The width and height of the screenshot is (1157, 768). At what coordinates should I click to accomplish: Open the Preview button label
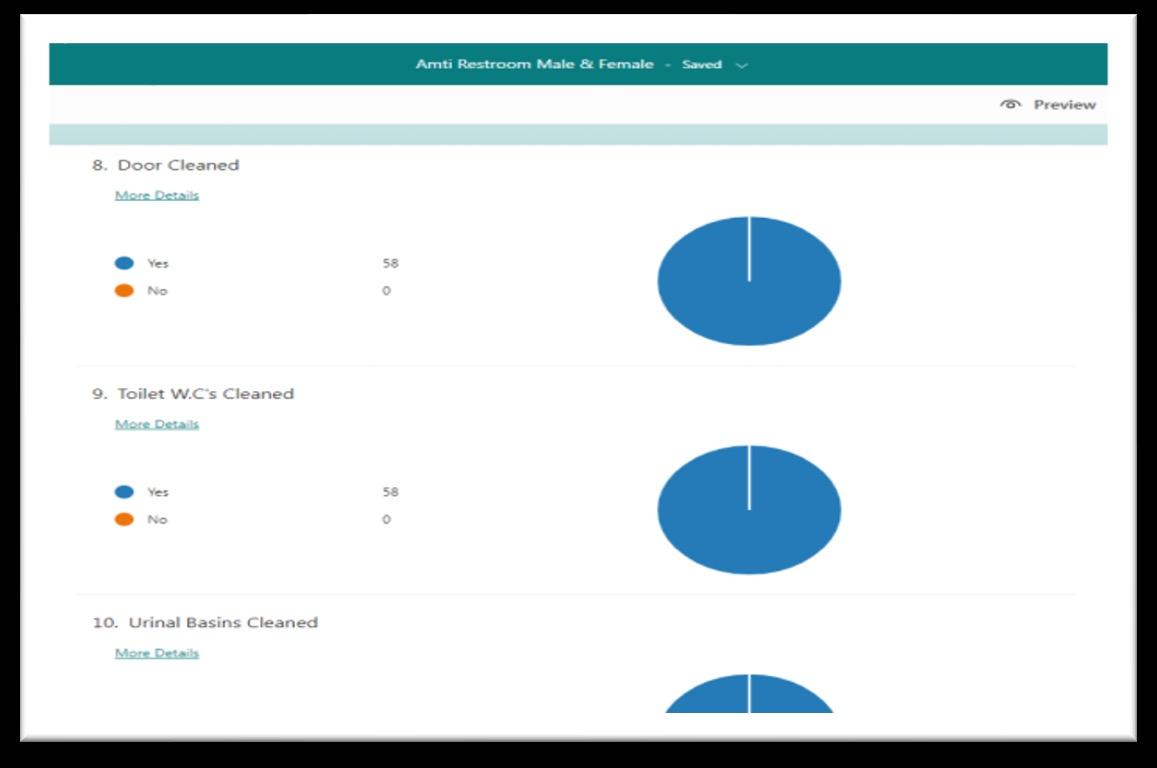coord(1064,105)
